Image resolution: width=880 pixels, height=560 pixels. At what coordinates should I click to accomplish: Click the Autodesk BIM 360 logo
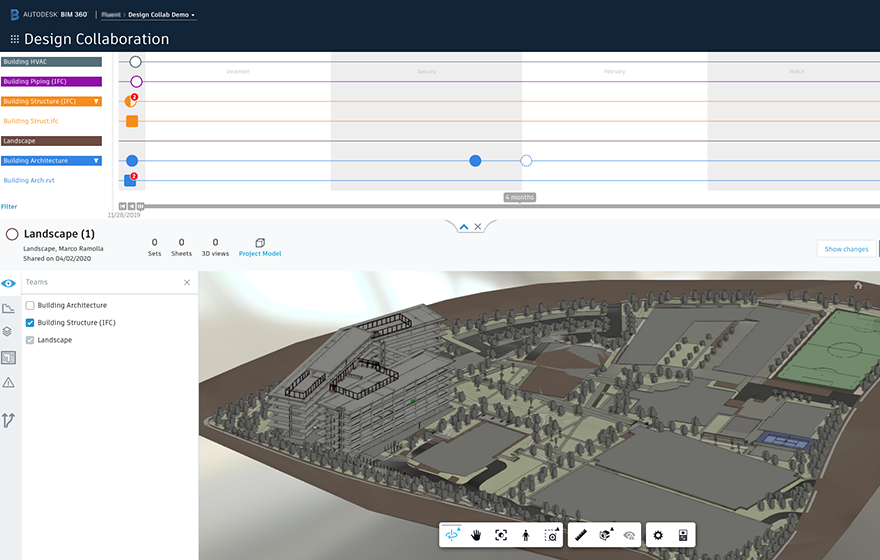pos(49,15)
